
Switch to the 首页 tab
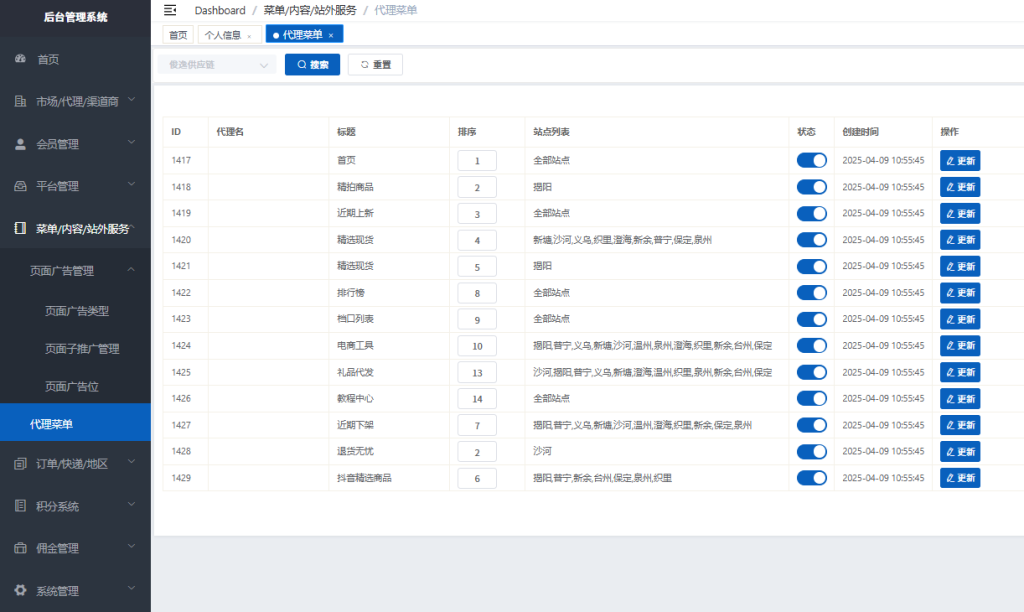pos(178,35)
